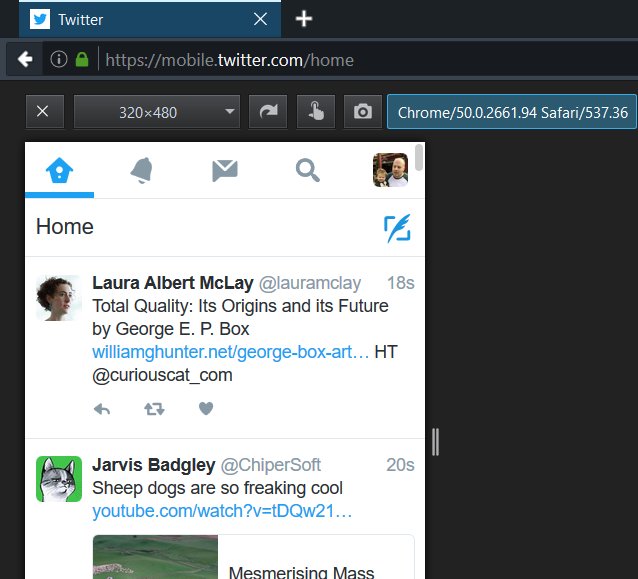Toggle touch event simulation
The image size is (638, 579).
click(x=316, y=111)
